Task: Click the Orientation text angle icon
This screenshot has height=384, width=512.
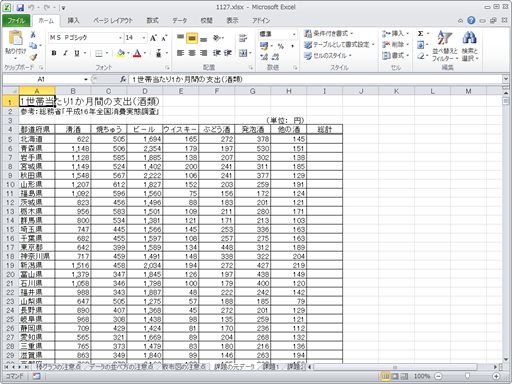Action: (217, 38)
